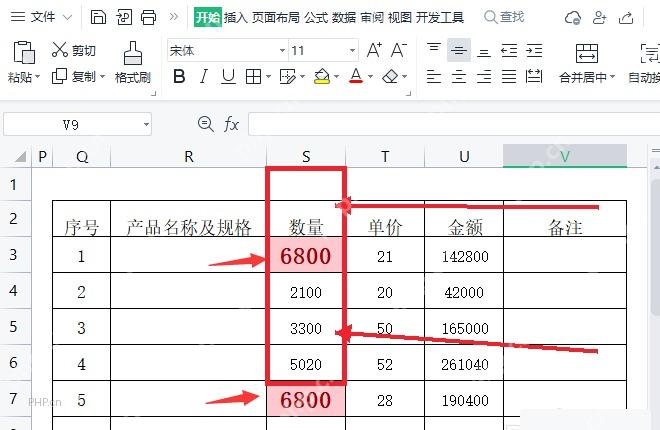
Task: Open the 合并居中 dropdown arrow
Action: (612, 77)
